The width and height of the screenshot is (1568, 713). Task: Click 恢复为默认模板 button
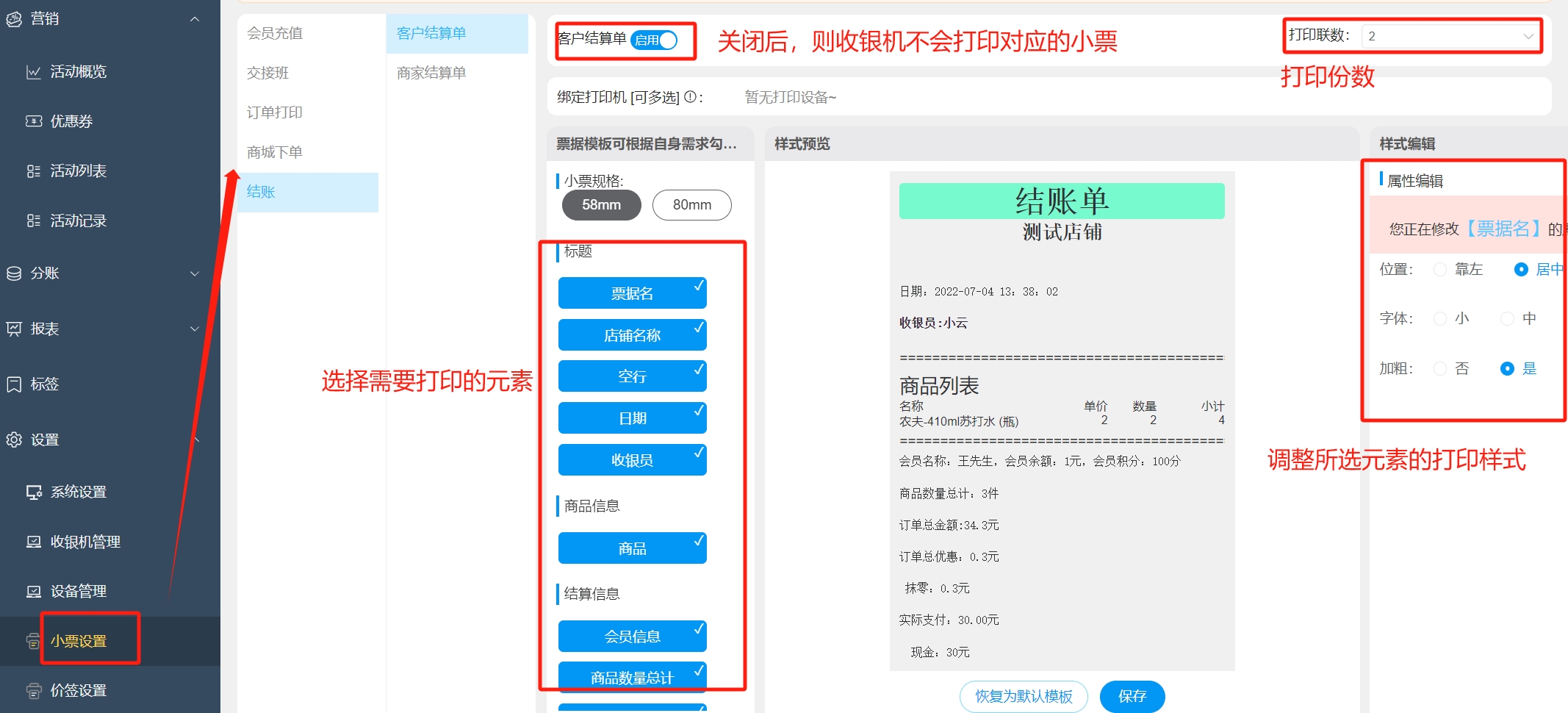coord(1024,696)
